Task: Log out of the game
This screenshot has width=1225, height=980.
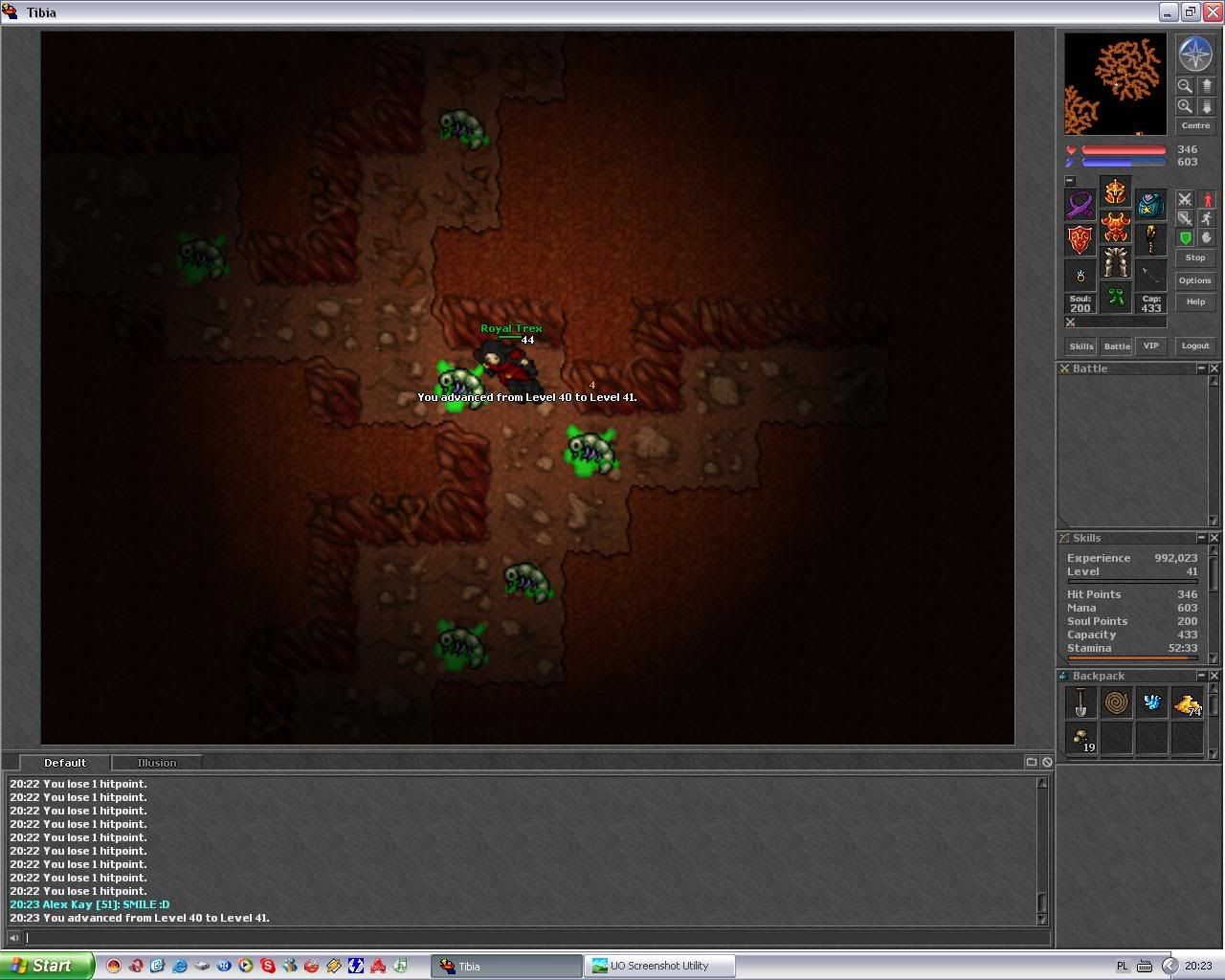Action: point(1195,346)
